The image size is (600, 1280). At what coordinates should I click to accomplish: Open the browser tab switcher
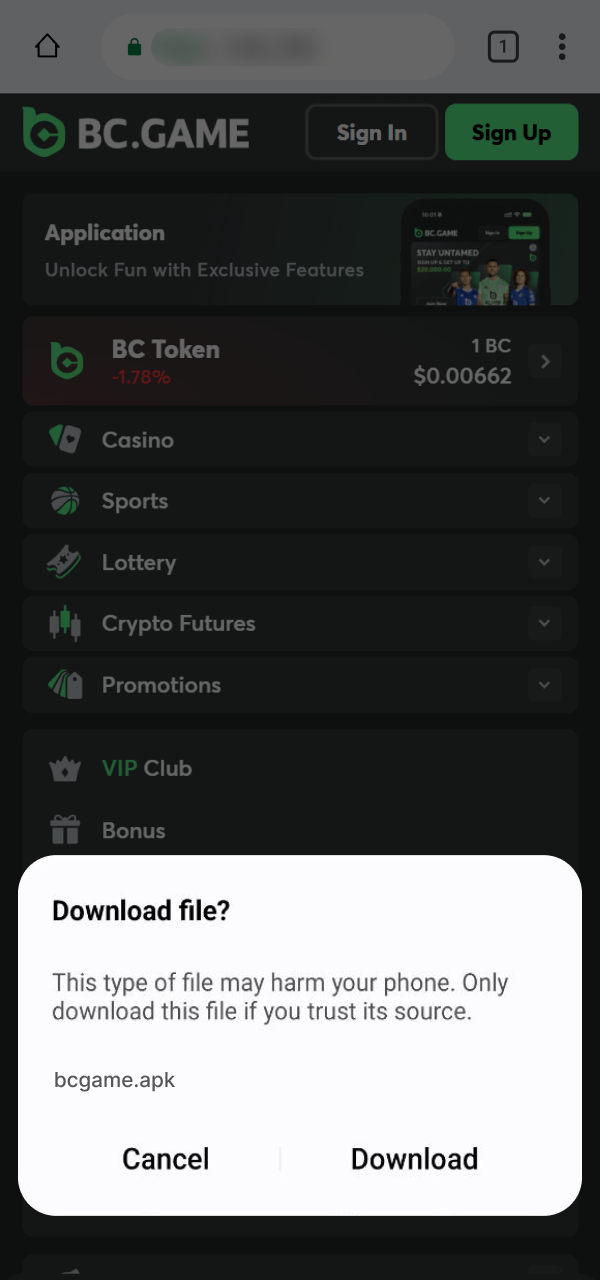(x=503, y=46)
